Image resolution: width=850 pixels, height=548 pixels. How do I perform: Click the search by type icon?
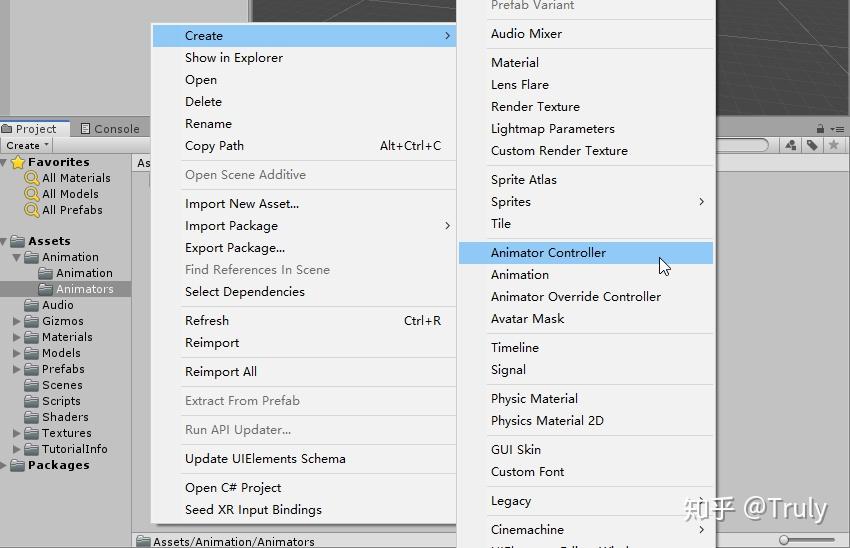click(x=791, y=145)
